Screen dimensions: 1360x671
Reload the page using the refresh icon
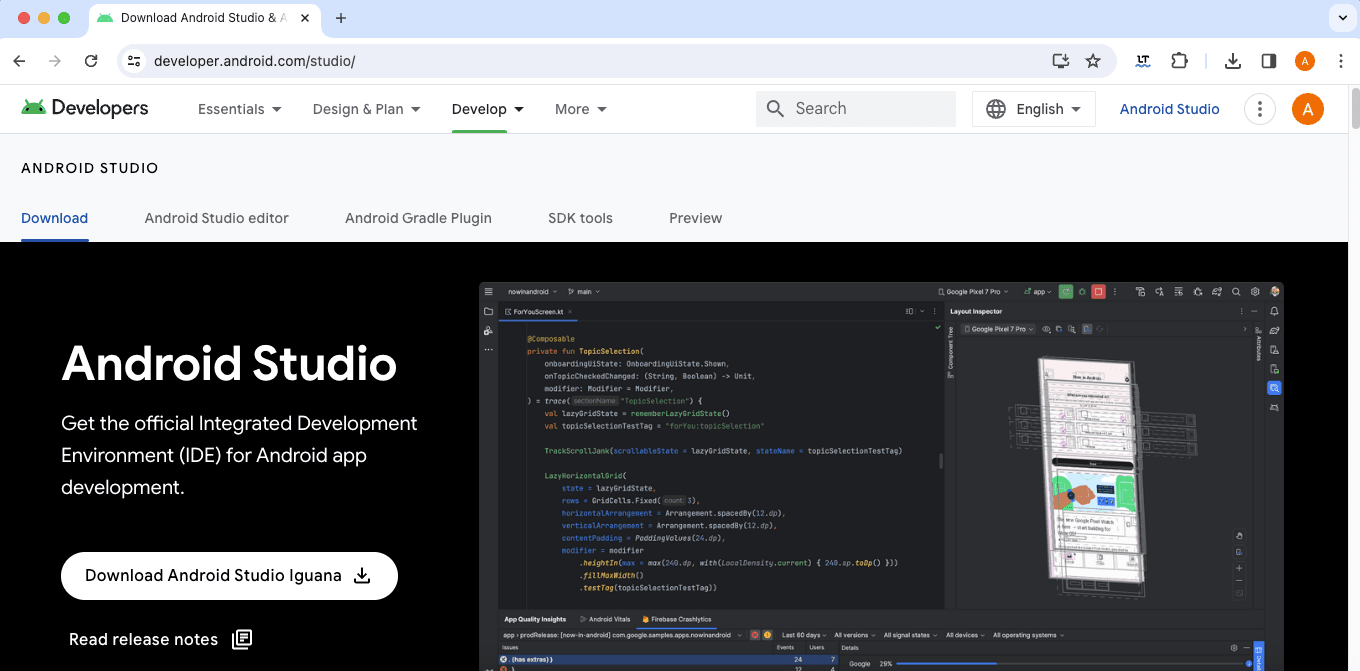pyautogui.click(x=91, y=61)
